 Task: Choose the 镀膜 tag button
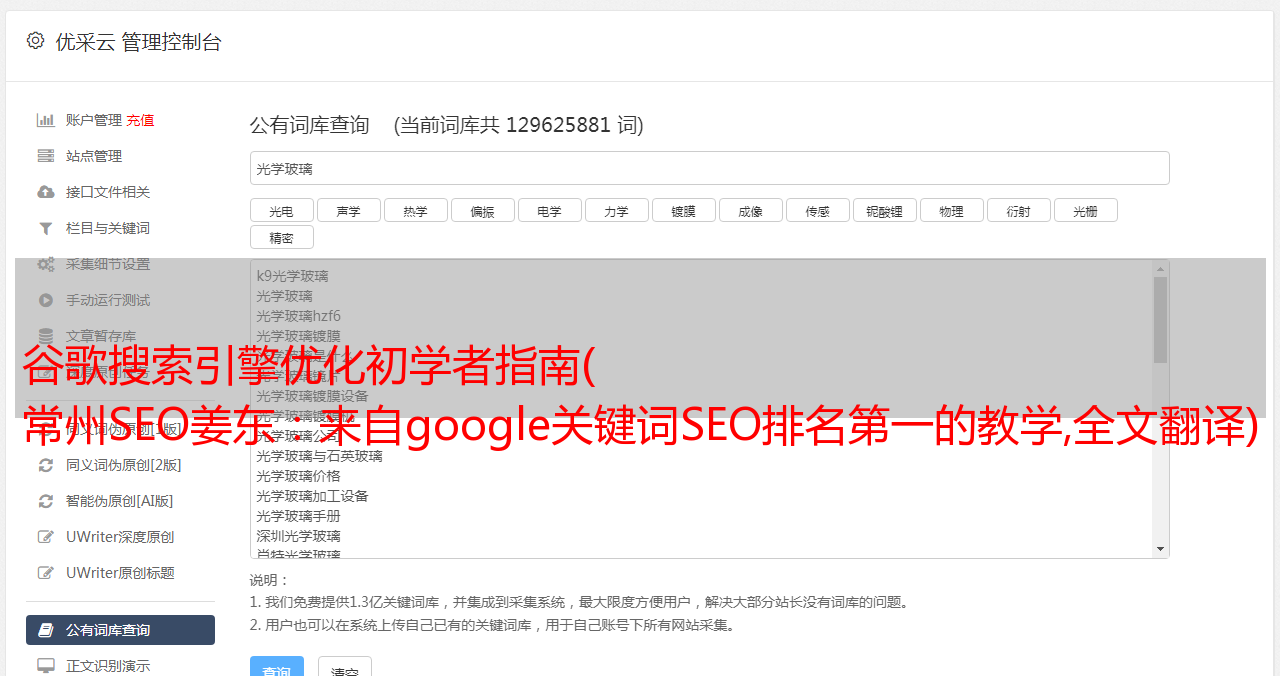tap(683, 211)
